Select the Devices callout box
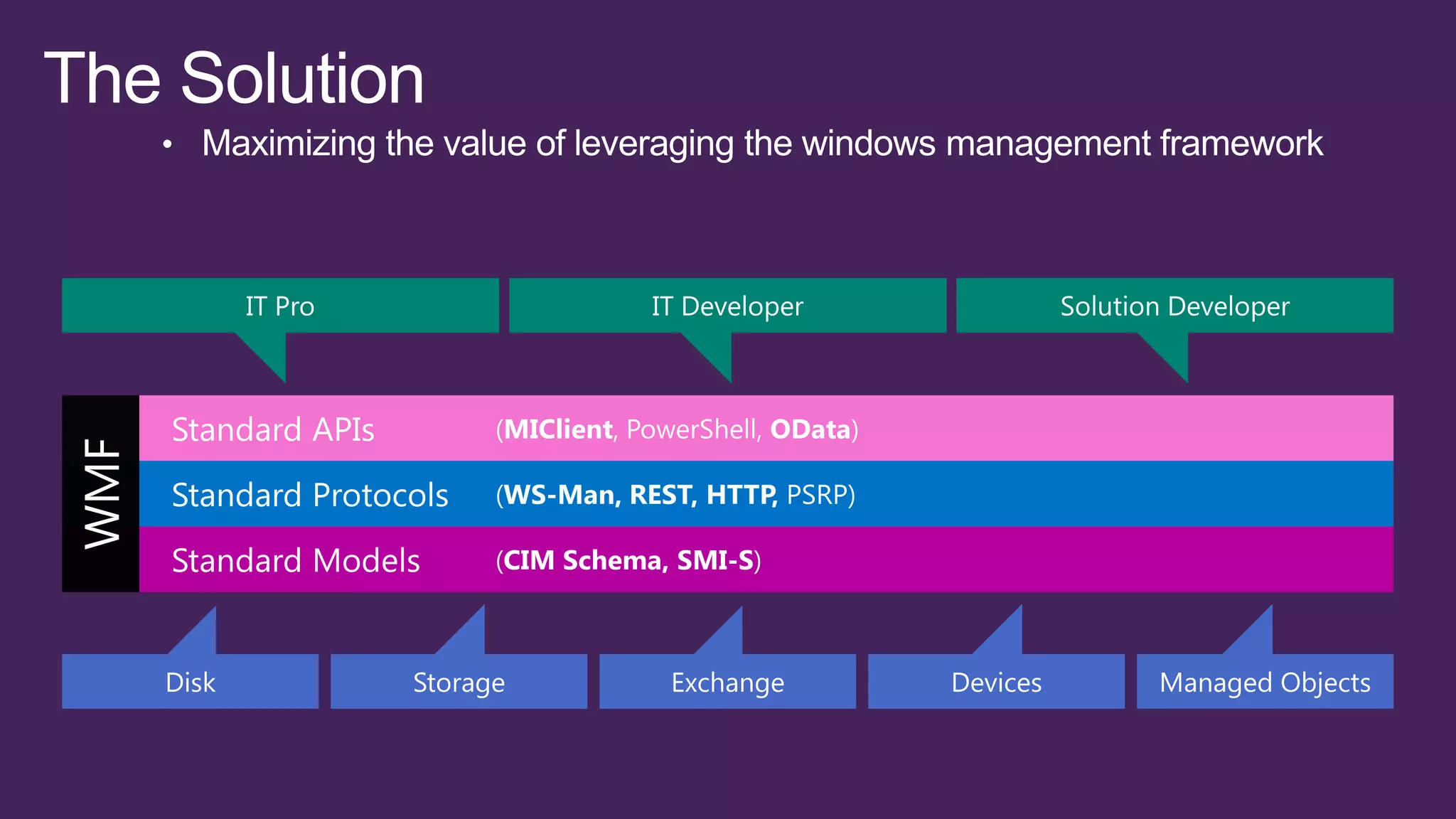The width and height of the screenshot is (1456, 819). [996, 682]
